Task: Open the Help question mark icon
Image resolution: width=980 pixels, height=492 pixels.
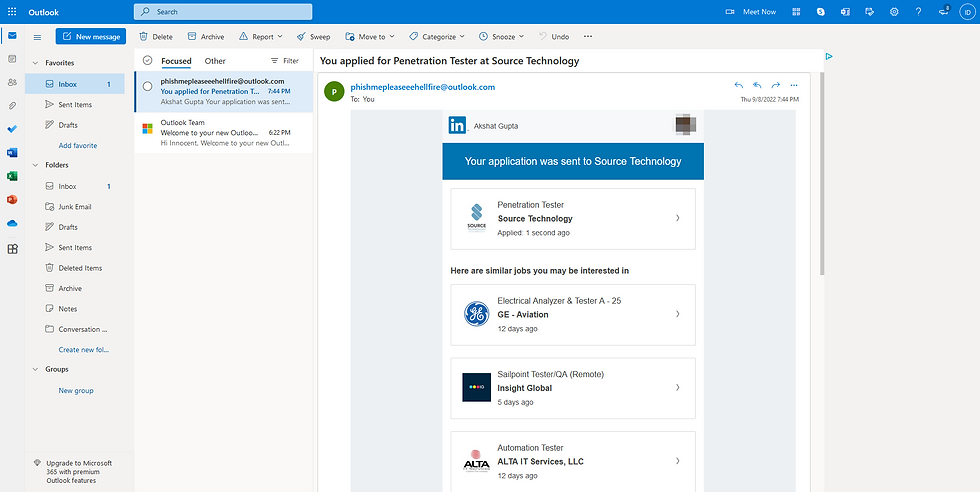Action: coord(918,12)
